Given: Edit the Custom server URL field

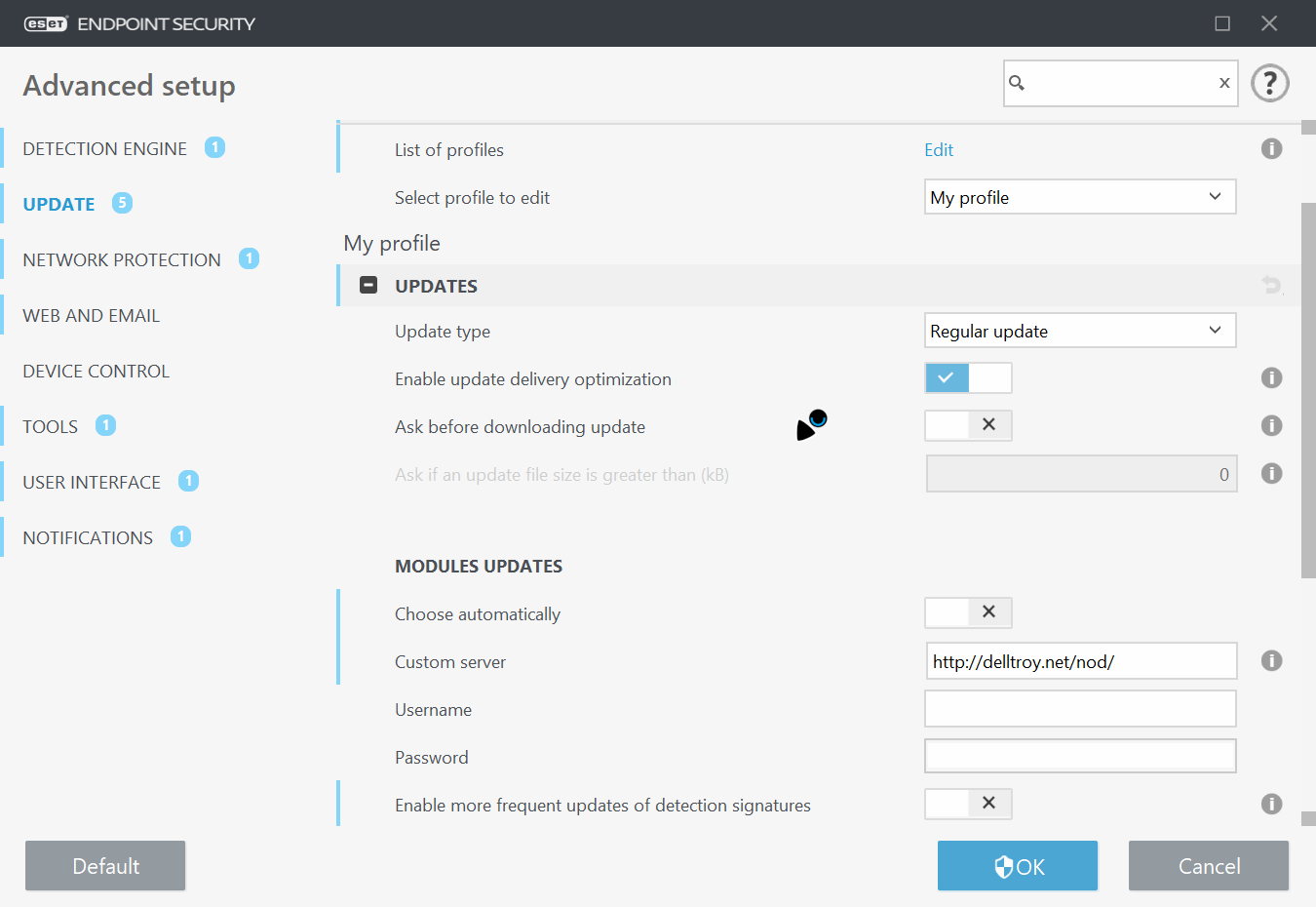Looking at the screenshot, I should pos(1081,661).
